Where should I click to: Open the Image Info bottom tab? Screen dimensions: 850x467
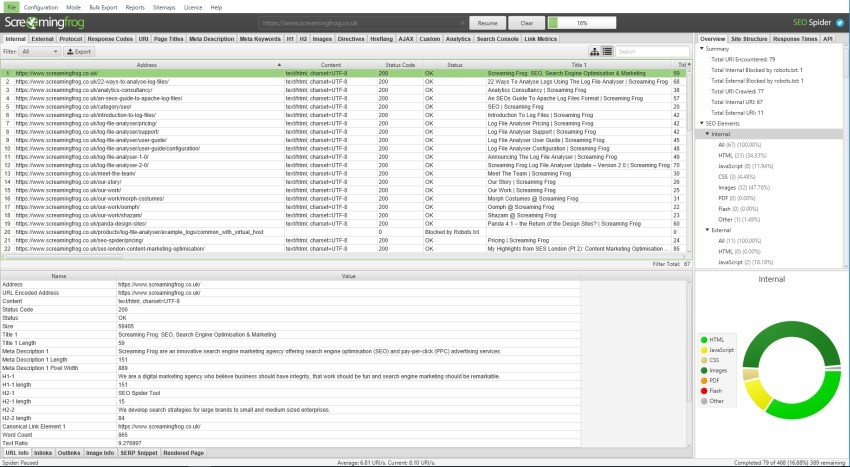coord(100,453)
